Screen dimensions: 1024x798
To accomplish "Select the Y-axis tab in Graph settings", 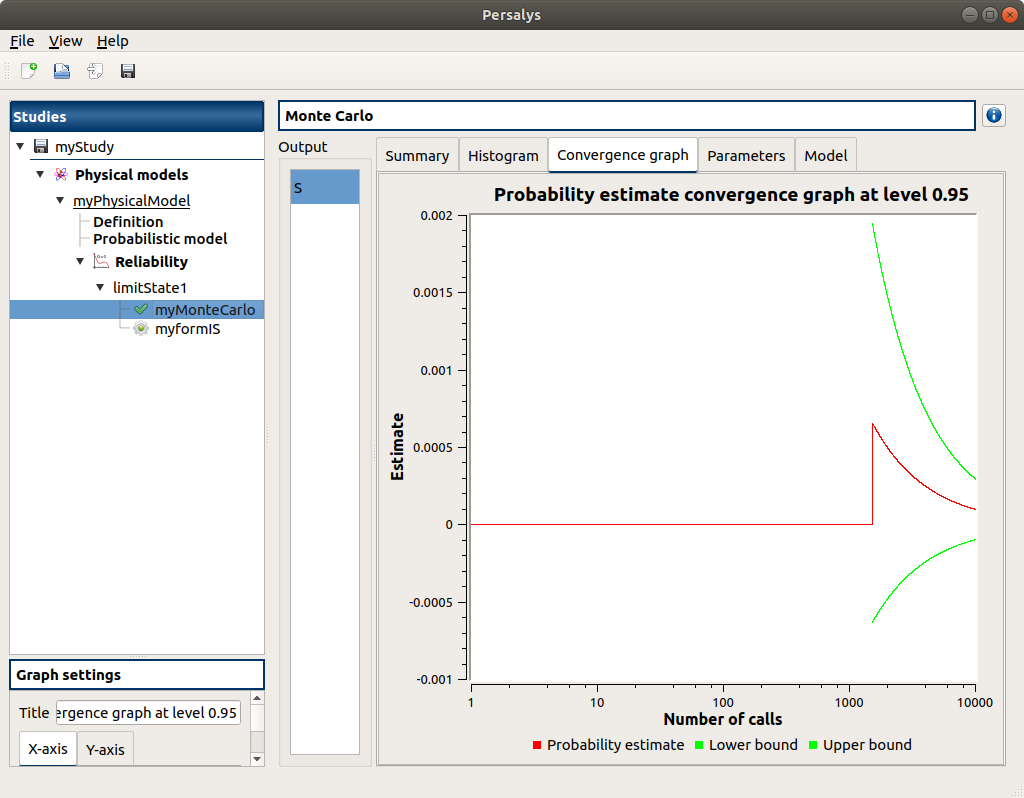I will [x=105, y=750].
